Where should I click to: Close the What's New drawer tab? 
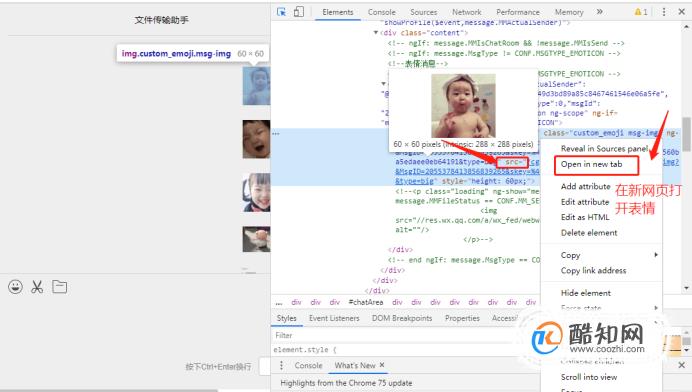pos(382,365)
